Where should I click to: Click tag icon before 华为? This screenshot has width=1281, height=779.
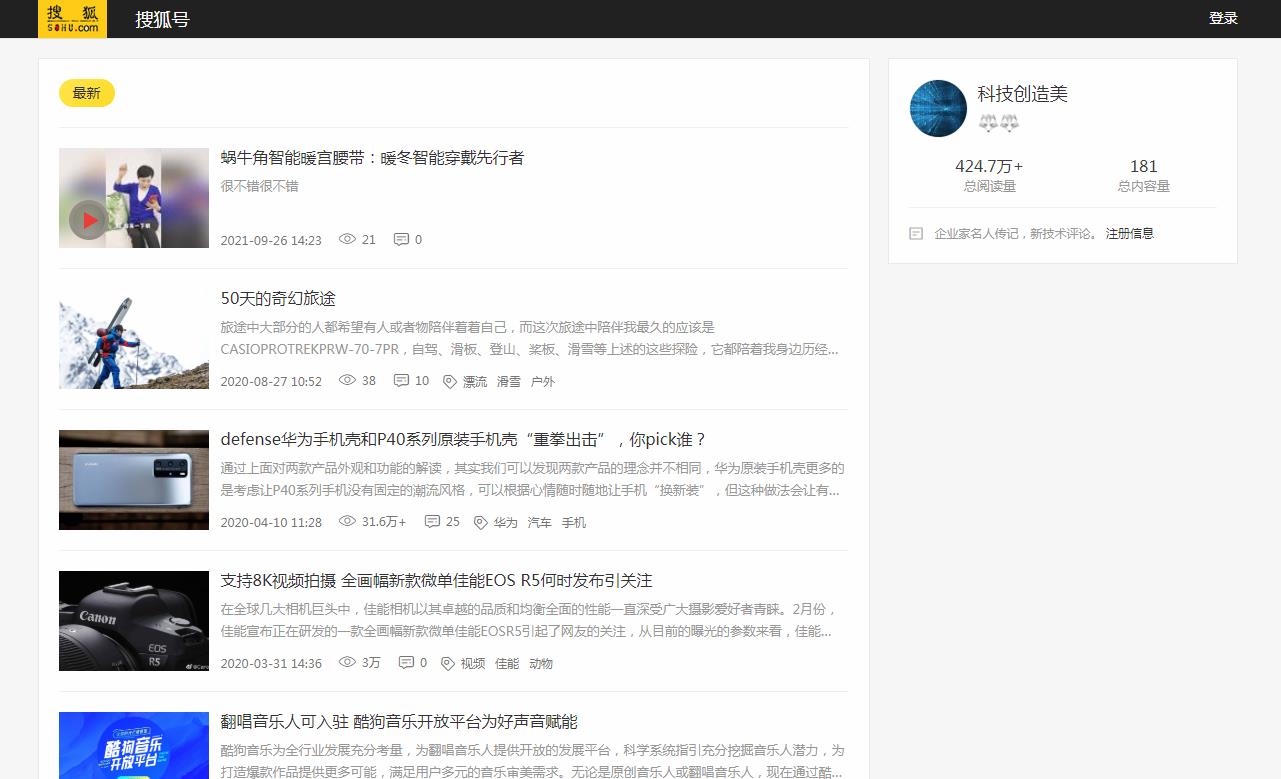481,522
